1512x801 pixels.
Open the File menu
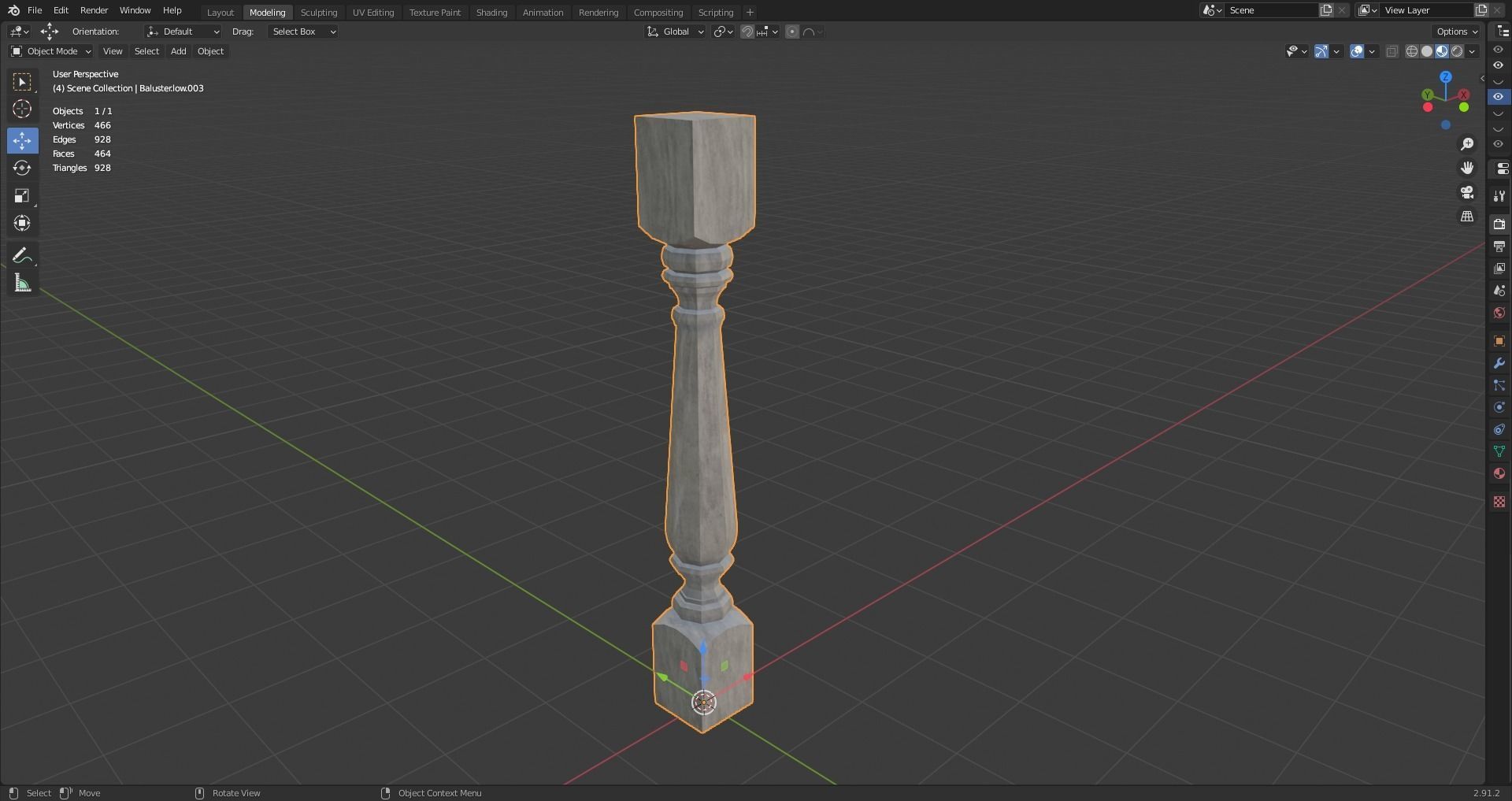click(x=35, y=10)
